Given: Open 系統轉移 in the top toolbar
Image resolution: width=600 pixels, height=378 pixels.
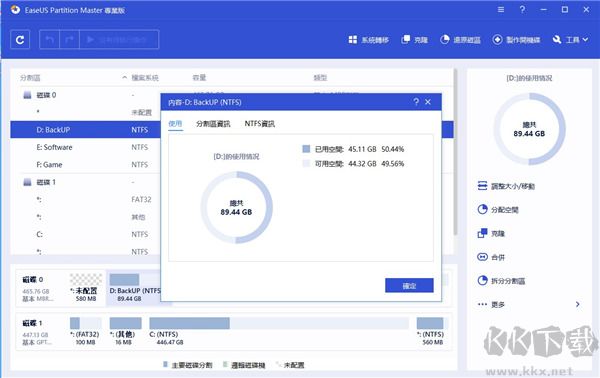Looking at the screenshot, I should click(369, 40).
